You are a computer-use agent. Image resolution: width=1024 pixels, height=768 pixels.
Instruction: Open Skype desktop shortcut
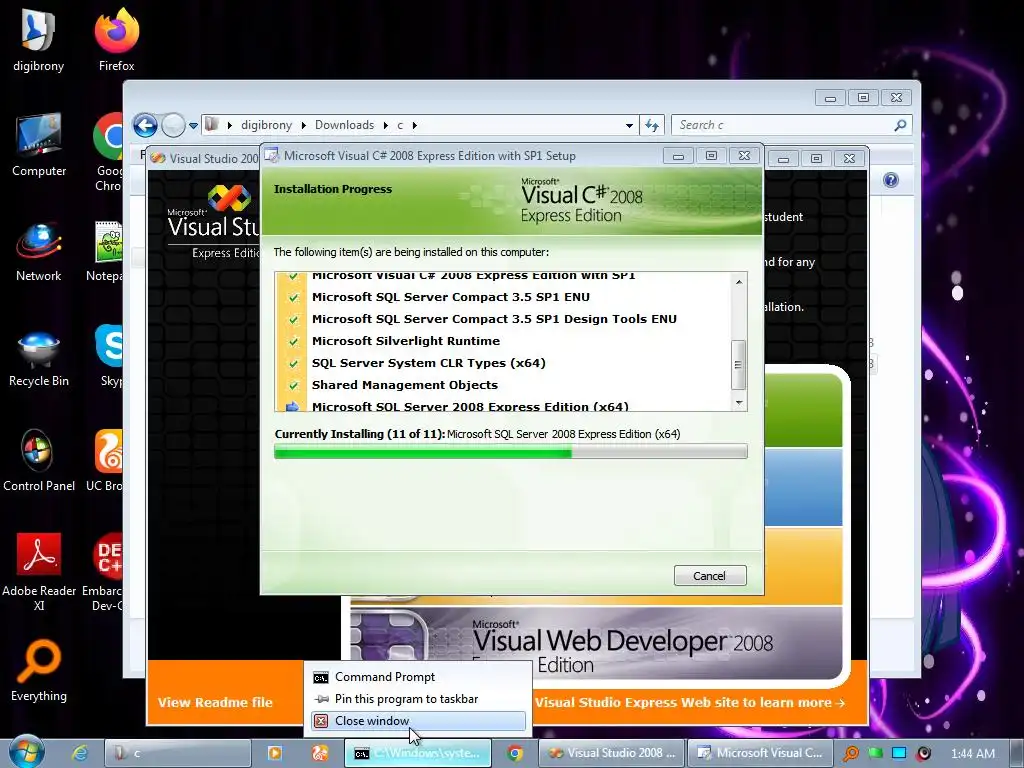coord(109,356)
